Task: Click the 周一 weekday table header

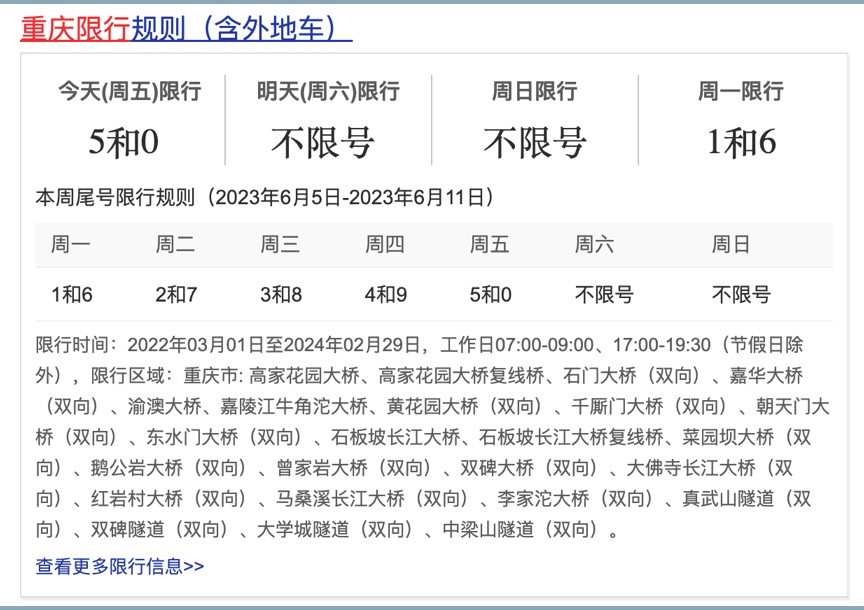Action: click(x=66, y=243)
